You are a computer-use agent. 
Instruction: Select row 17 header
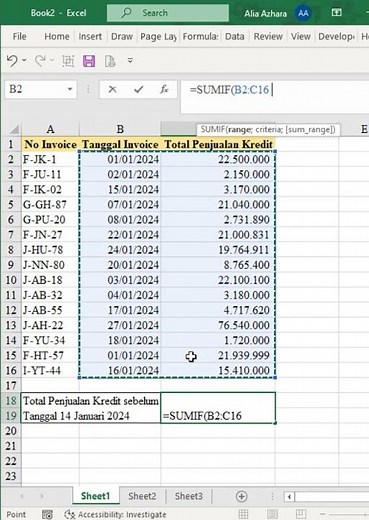11,386
